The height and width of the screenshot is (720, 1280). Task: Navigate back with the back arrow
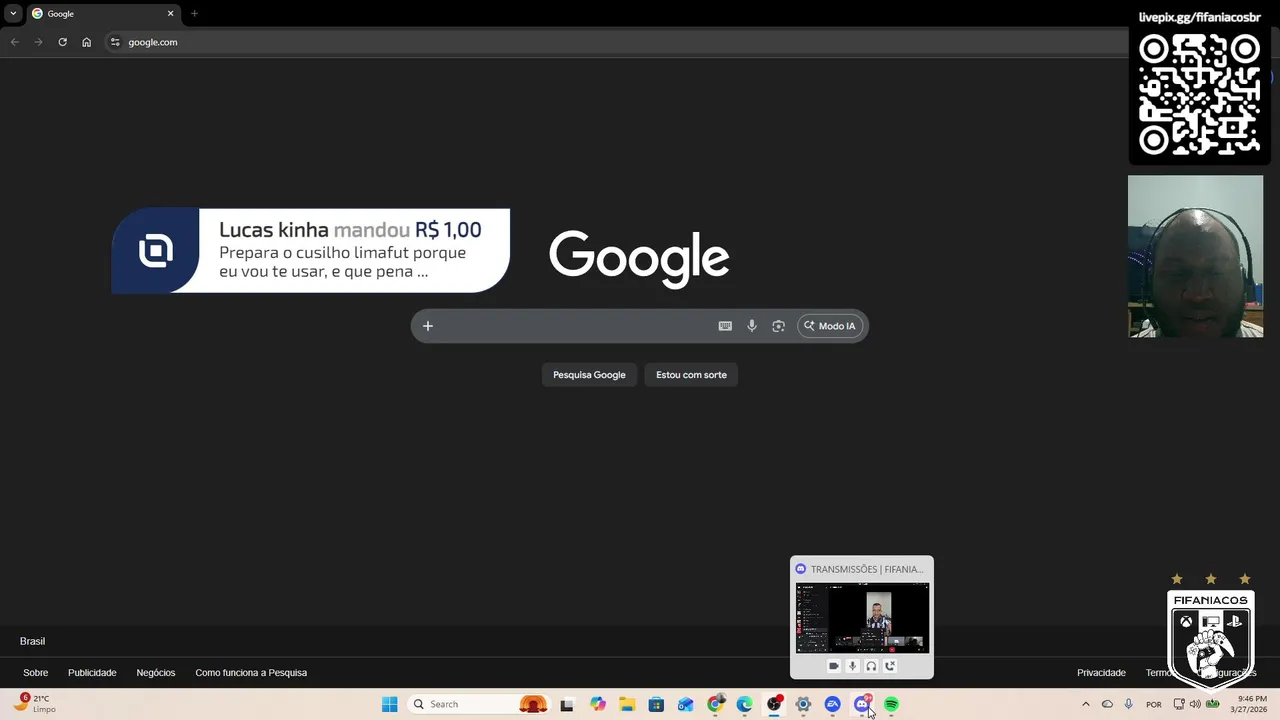[14, 42]
